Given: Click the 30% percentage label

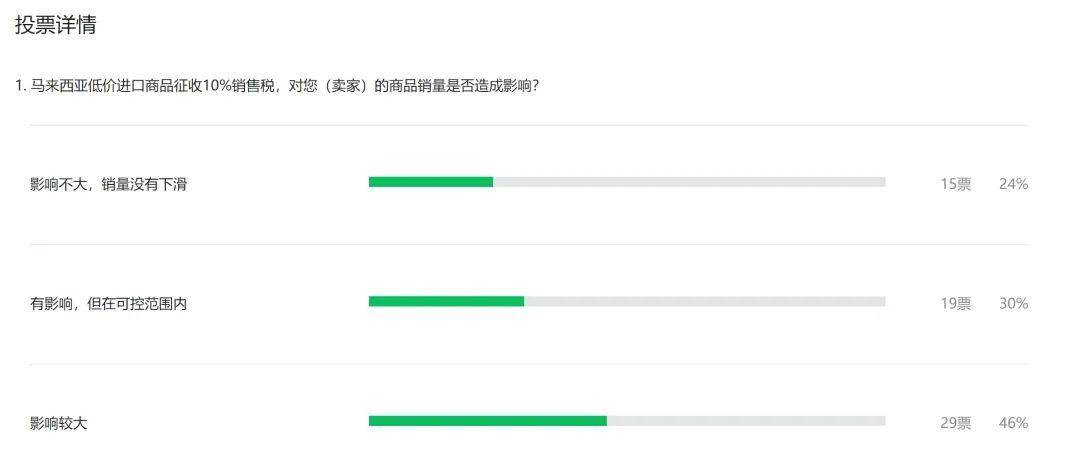Looking at the screenshot, I should [x=1013, y=303].
